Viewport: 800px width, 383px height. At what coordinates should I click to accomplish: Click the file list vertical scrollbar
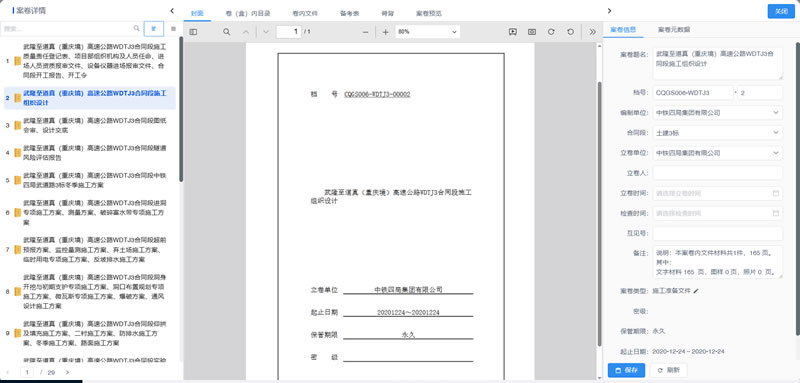click(x=181, y=109)
